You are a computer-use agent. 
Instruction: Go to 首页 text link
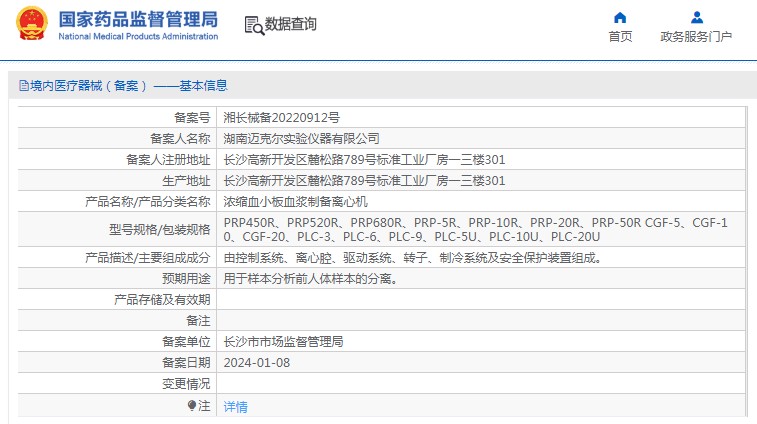point(620,37)
